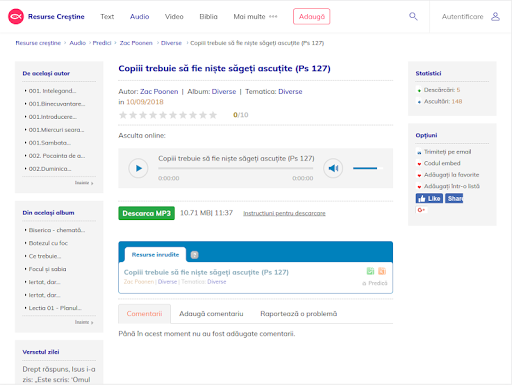Mute the player speaker icon
The height and width of the screenshot is (385, 512).
tap(333, 168)
